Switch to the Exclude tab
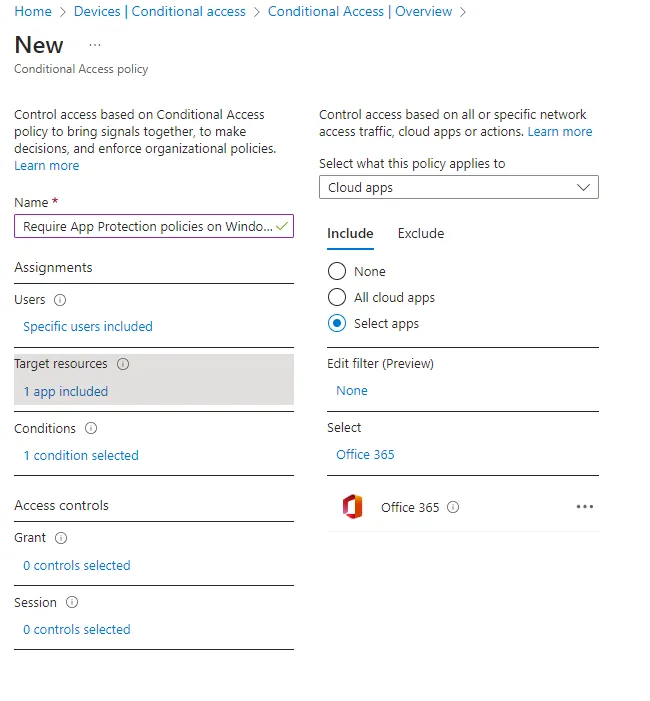650x701 pixels. (421, 234)
